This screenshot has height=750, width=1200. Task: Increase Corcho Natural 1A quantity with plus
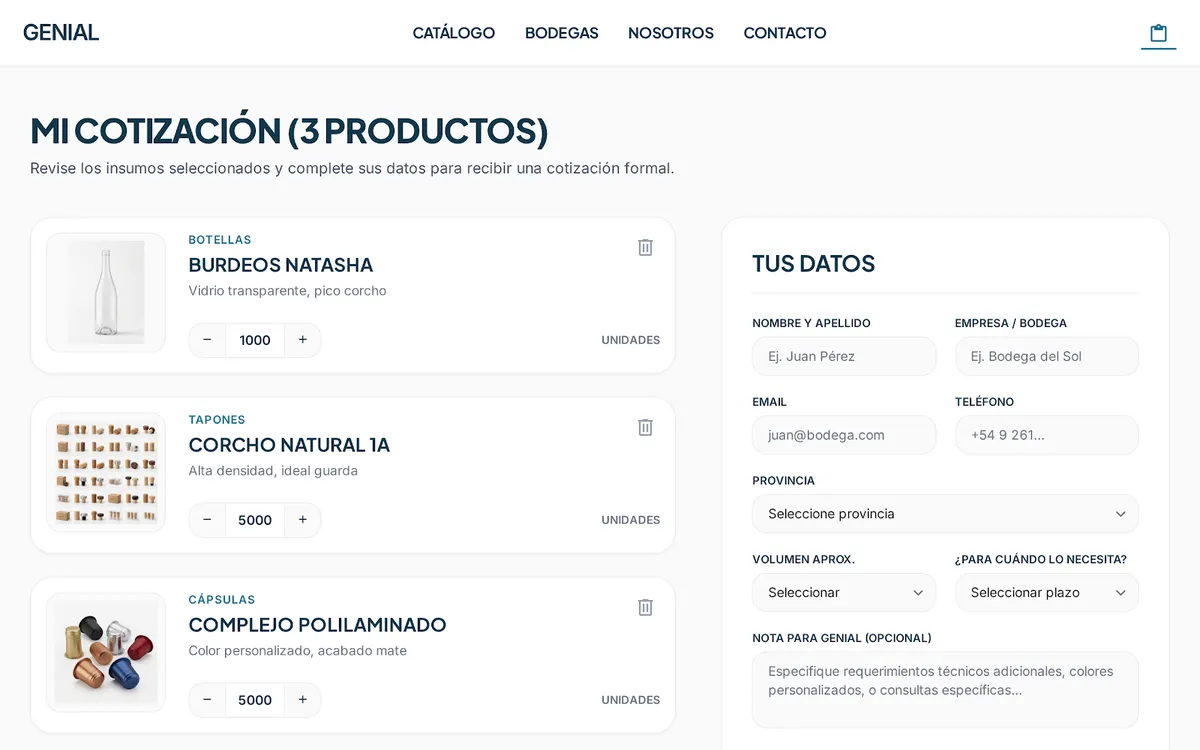[x=303, y=520]
